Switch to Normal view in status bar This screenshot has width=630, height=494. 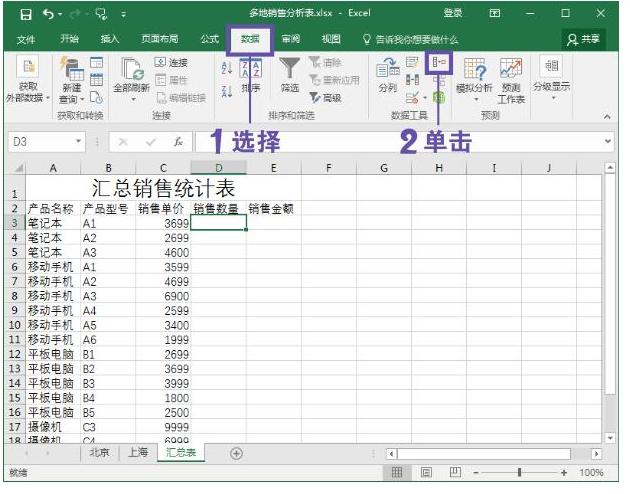coord(397,472)
